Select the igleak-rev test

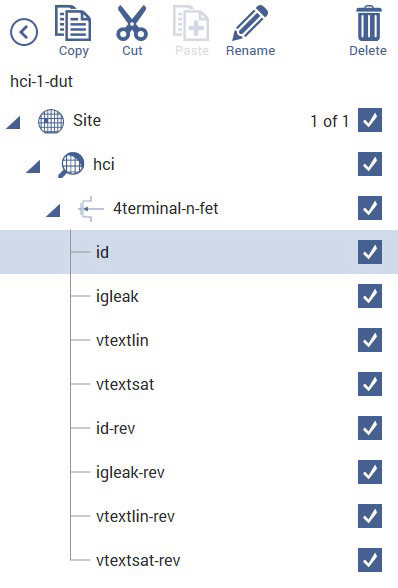(x=130, y=472)
